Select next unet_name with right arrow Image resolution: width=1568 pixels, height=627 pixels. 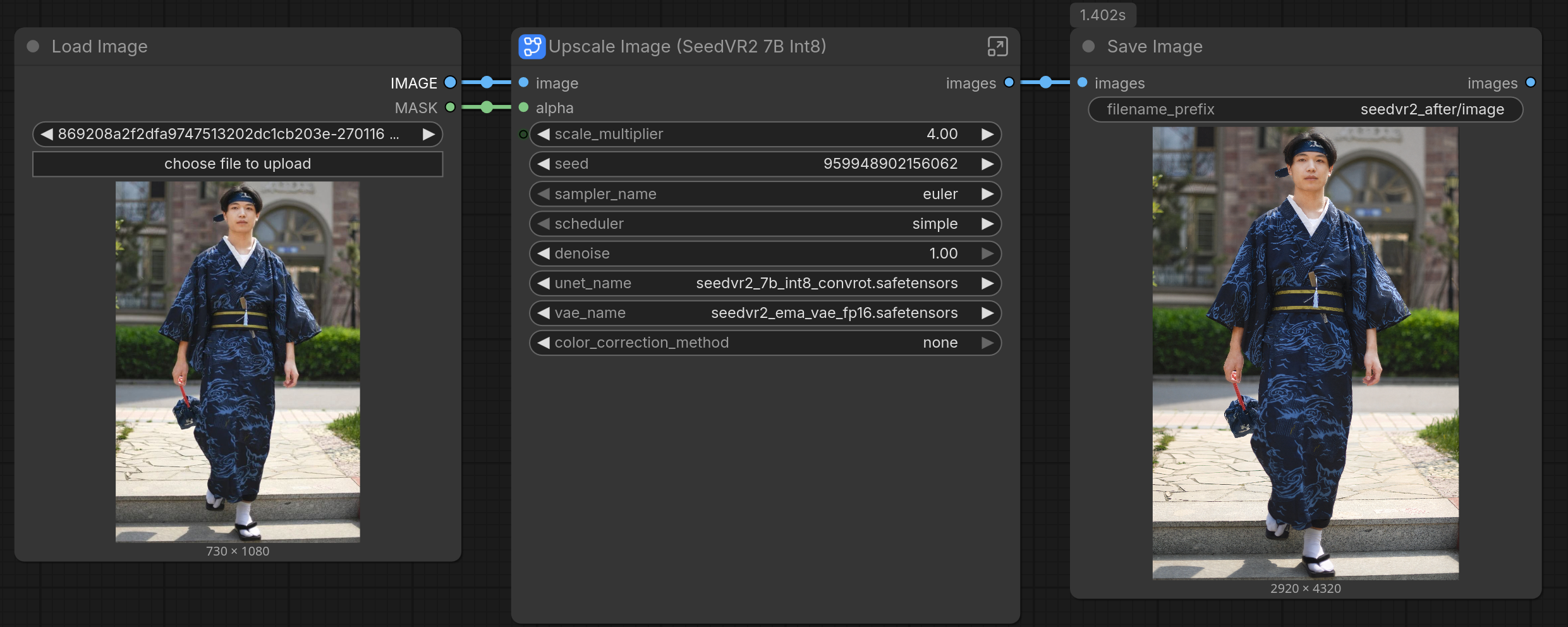pos(987,283)
